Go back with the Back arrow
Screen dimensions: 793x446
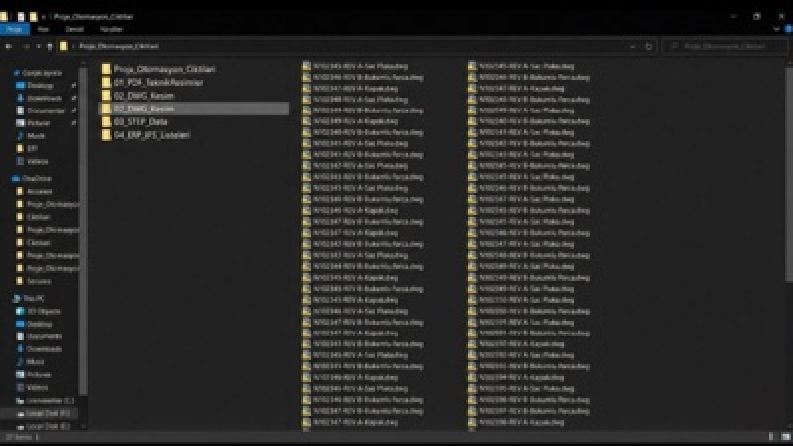point(9,46)
